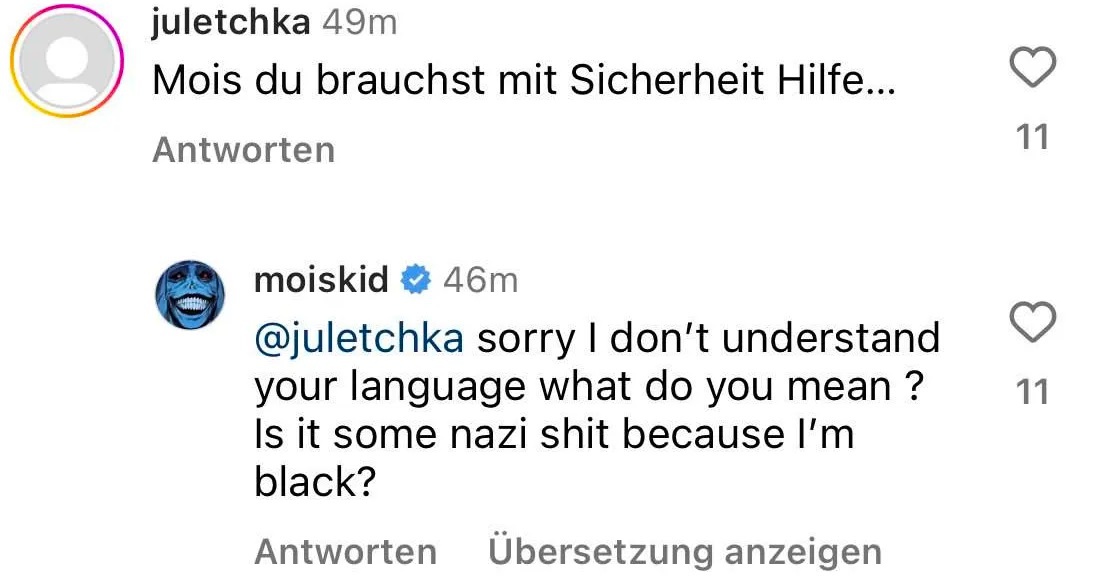The height and width of the screenshot is (585, 1113).
Task: Show translation via Übersetzung anzeigen
Action: 685,551
